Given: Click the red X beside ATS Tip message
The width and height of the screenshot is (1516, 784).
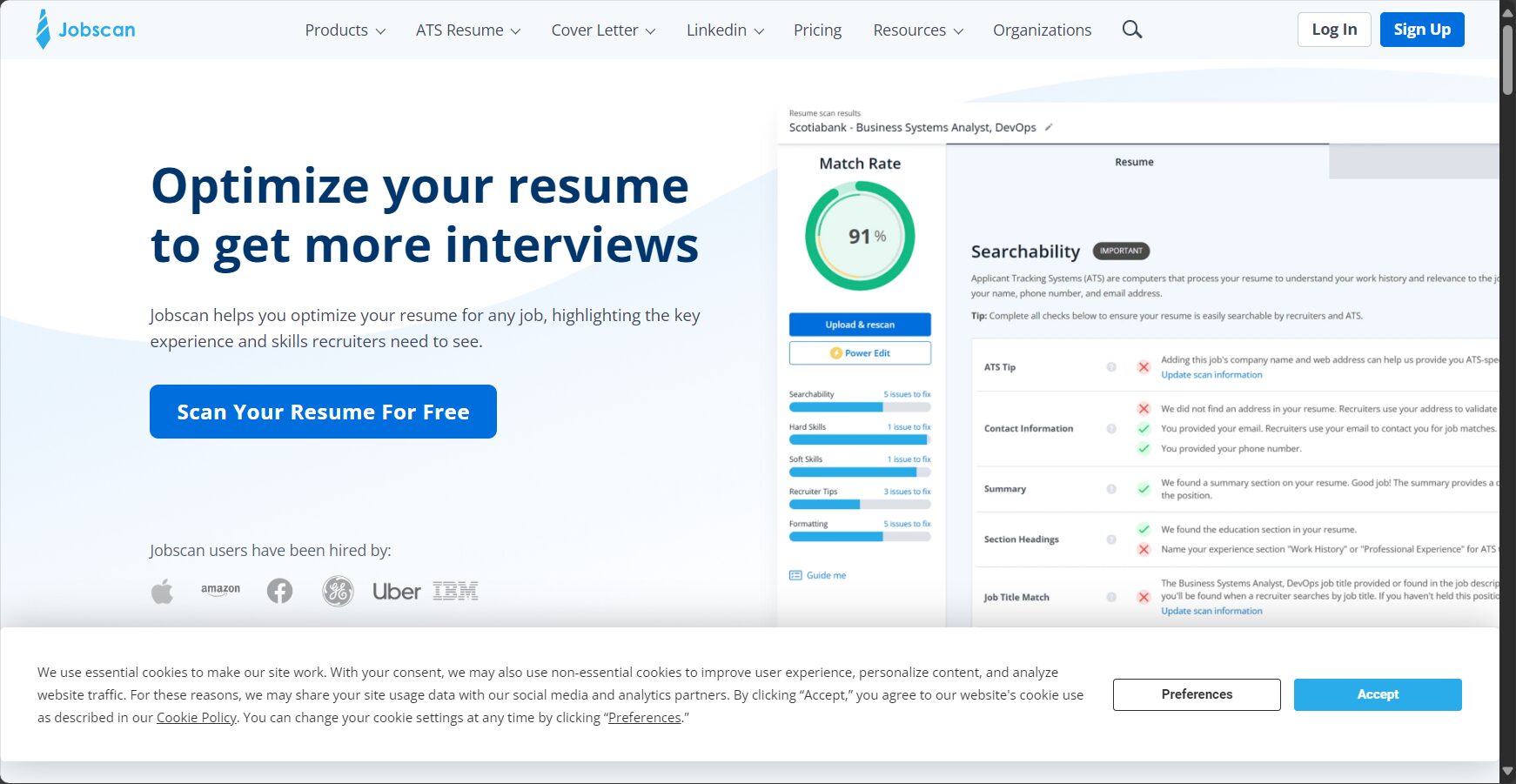Looking at the screenshot, I should click(x=1144, y=367).
